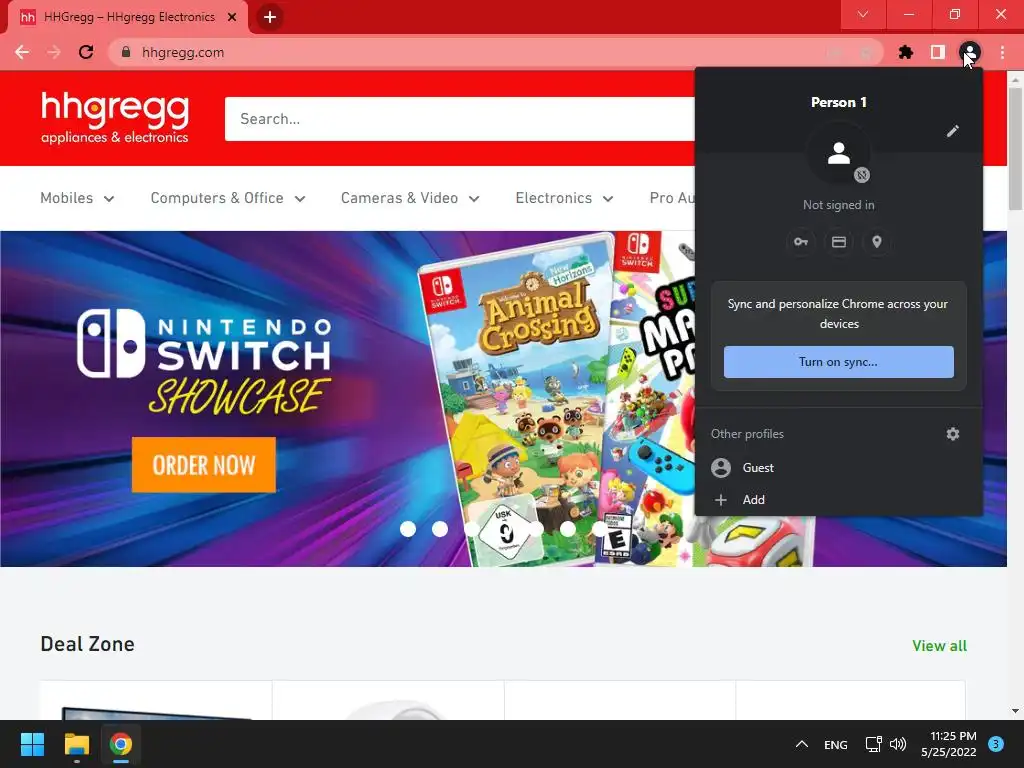This screenshot has height=768, width=1024.
Task: Click ORDER NOW banner button
Action: pos(204,465)
